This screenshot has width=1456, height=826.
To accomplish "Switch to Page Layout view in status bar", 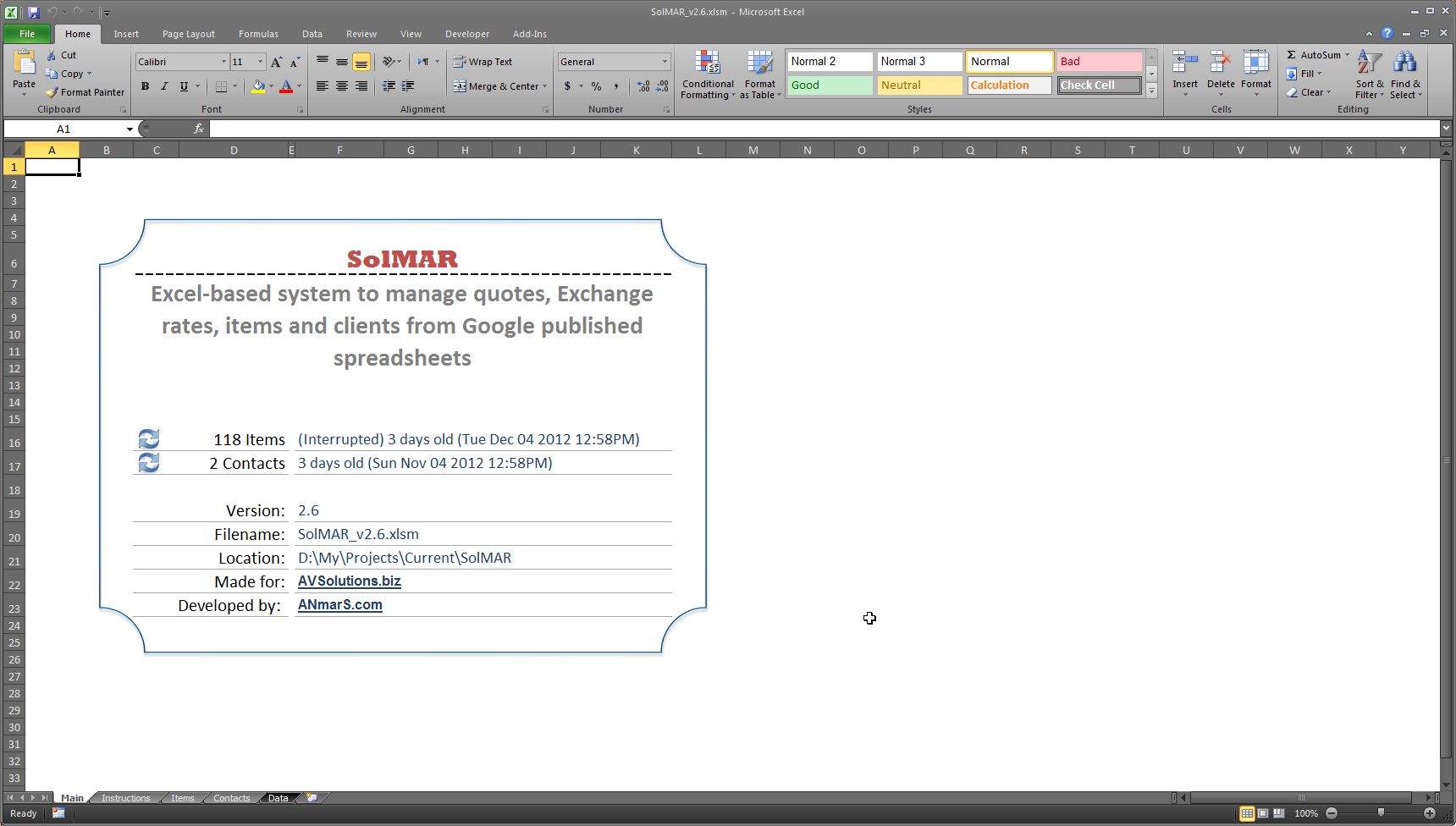I will pos(1263,813).
